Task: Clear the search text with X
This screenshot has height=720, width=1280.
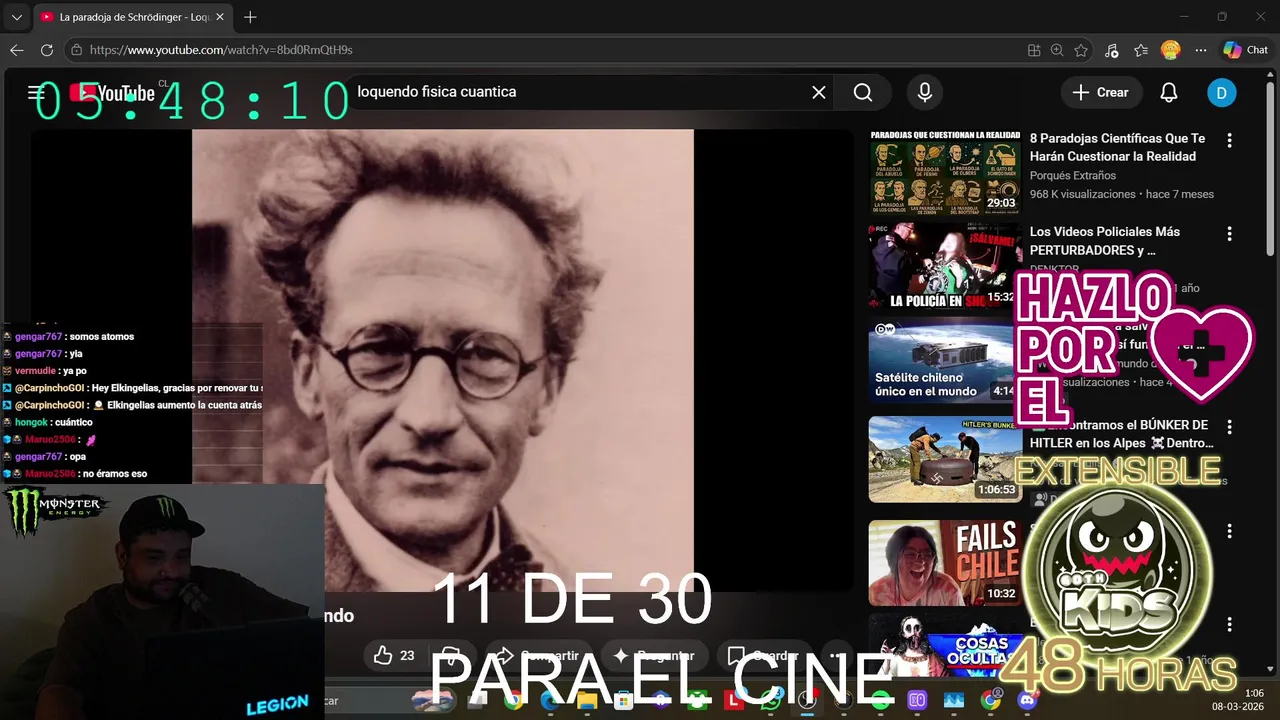Action: (x=819, y=92)
